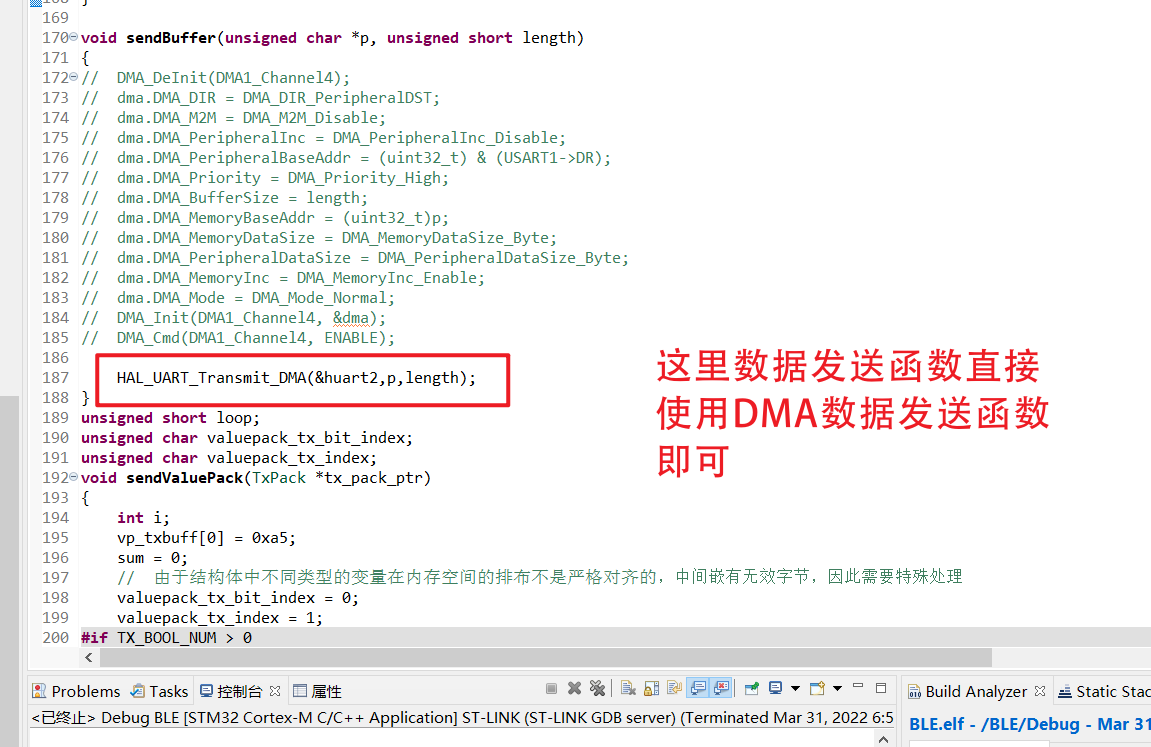
Task: Click sendBuffer function name on line 170
Action: [171, 37]
